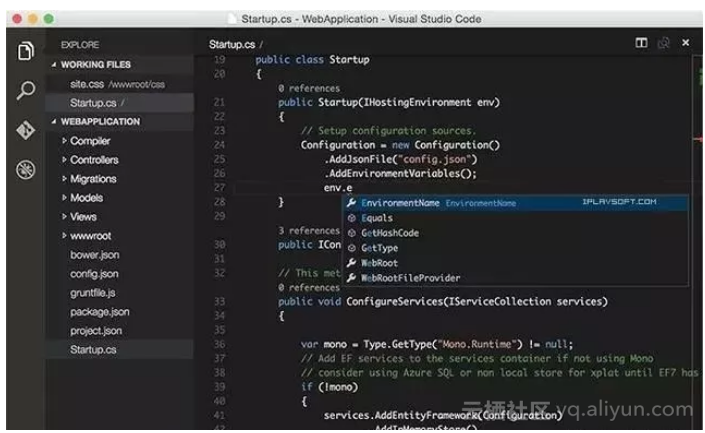705x433 pixels.
Task: Click the wrench icon beside WebRoot
Action: 352,263
